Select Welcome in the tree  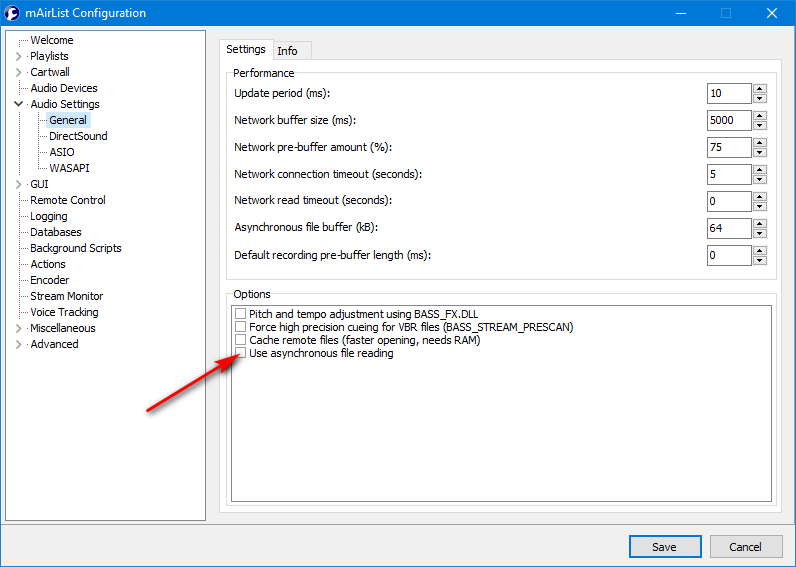coord(52,40)
